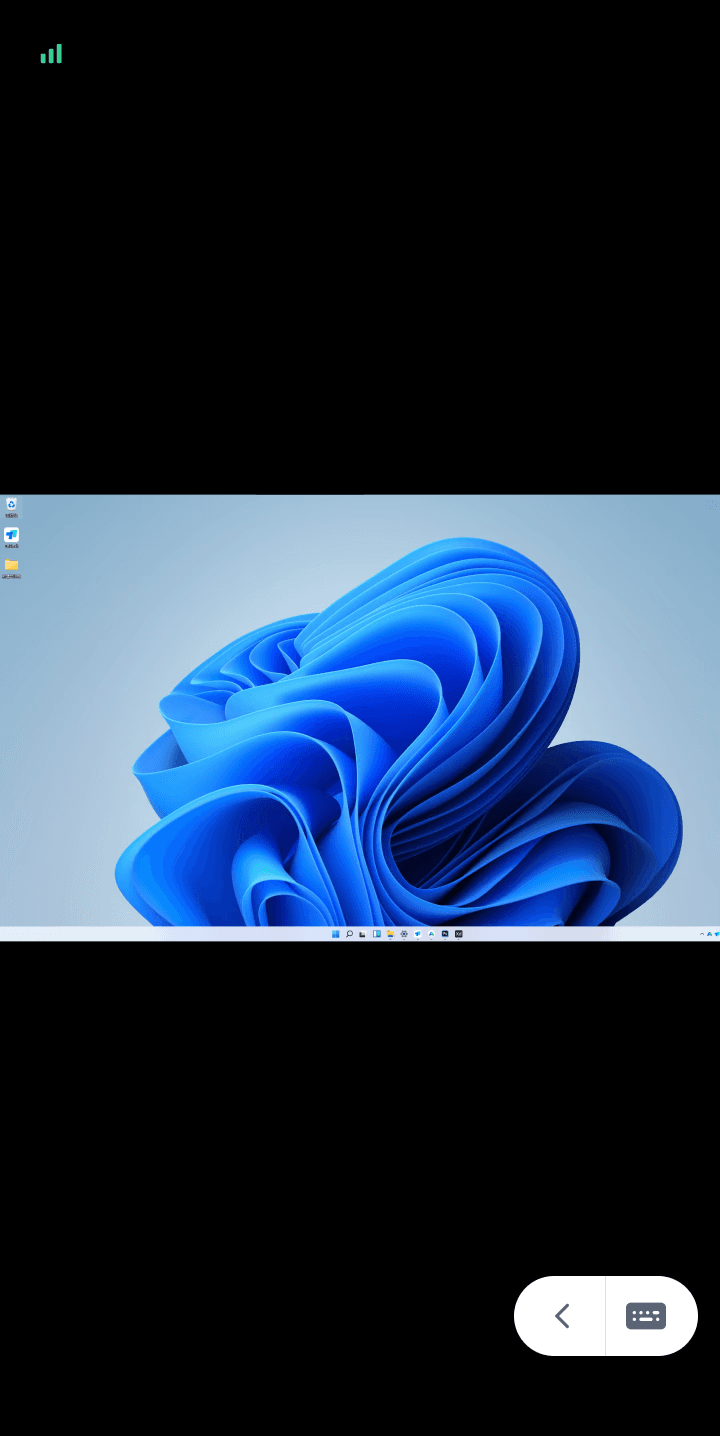The width and height of the screenshot is (720, 1436).
Task: Open Task View in taskbar
Action: tap(362, 934)
